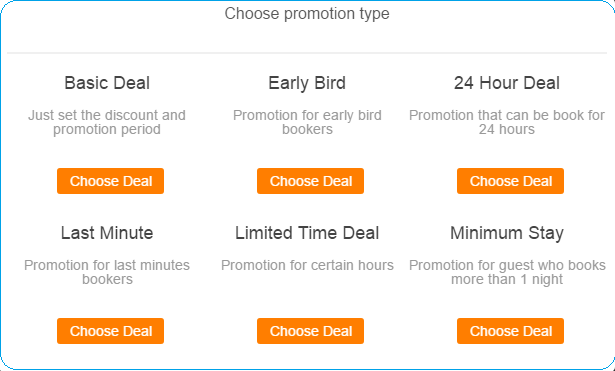Viewport: 615px width, 371px height.
Task: Click the Last Minute heading
Action: (107, 233)
